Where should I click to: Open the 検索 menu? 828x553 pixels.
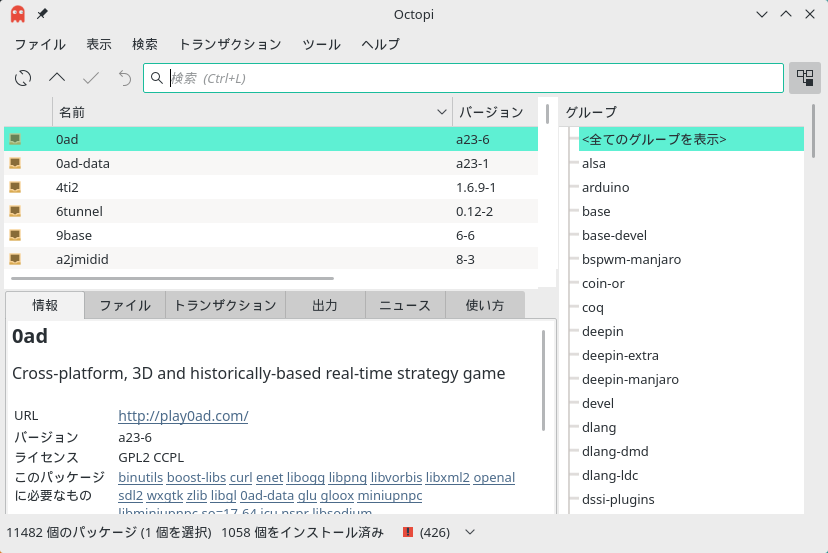point(145,44)
